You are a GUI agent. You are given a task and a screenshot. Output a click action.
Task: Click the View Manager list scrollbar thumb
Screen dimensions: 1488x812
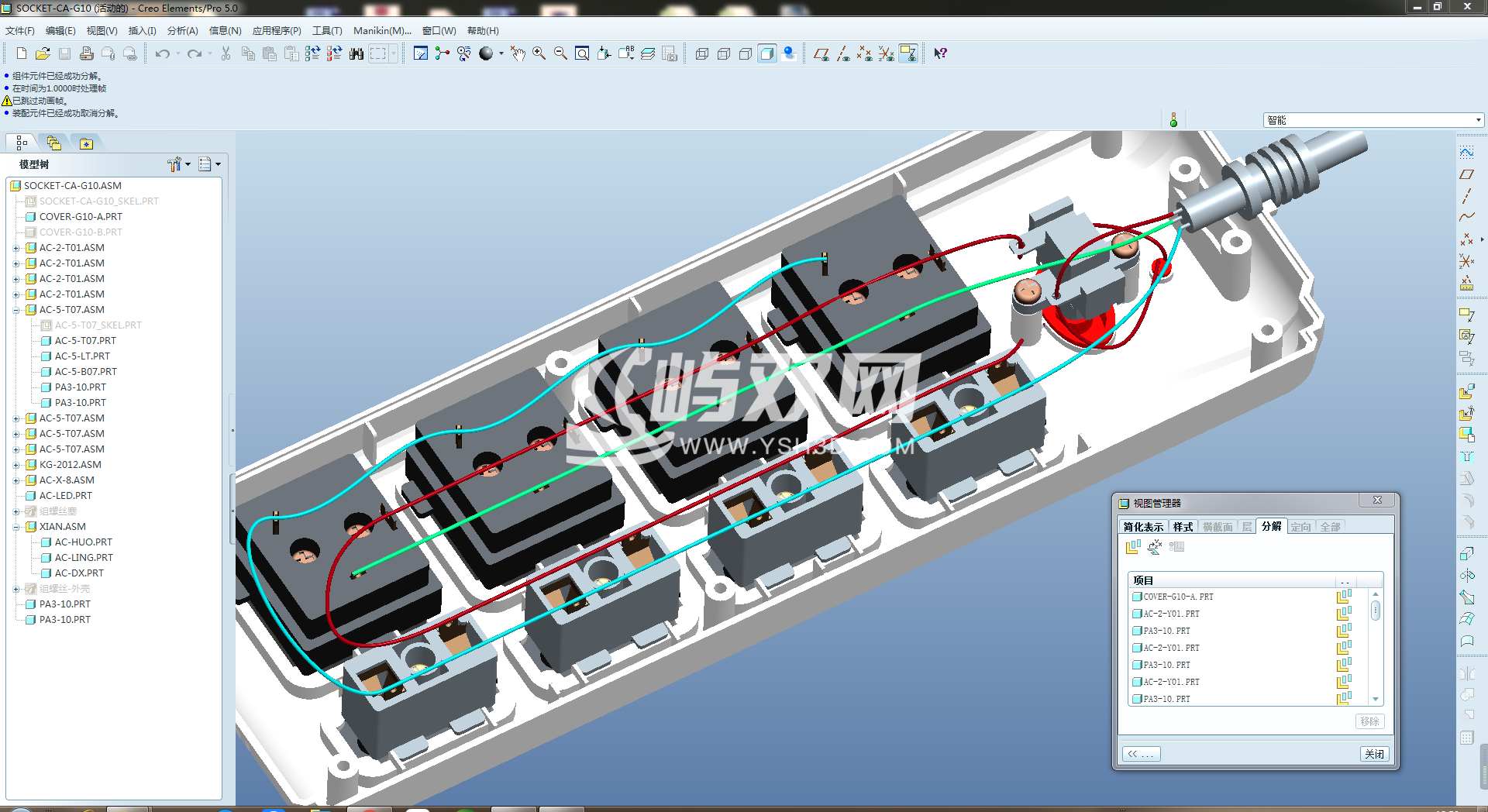click(1376, 611)
